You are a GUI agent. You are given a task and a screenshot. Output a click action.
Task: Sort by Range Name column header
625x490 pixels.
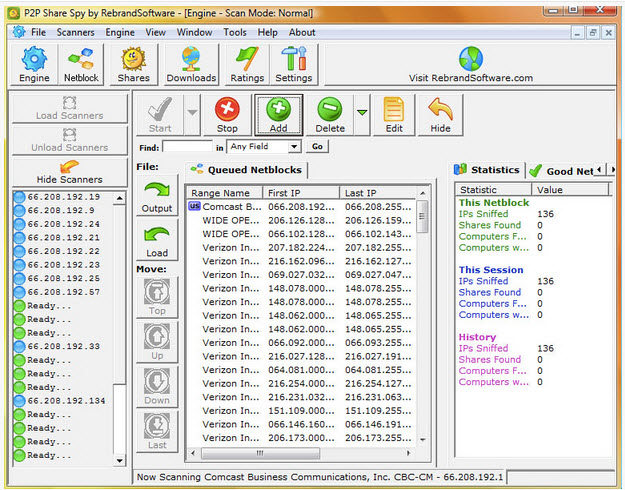coord(225,193)
